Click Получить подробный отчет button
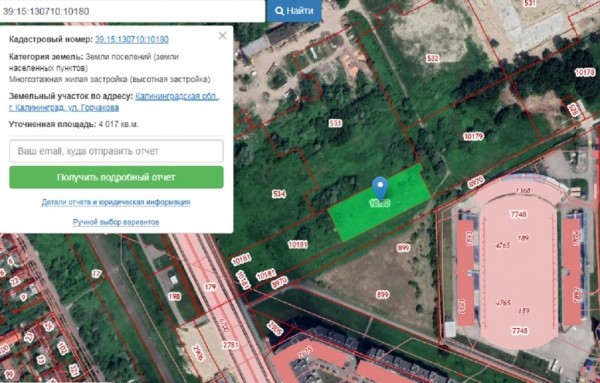The width and height of the screenshot is (600, 383). [116, 177]
